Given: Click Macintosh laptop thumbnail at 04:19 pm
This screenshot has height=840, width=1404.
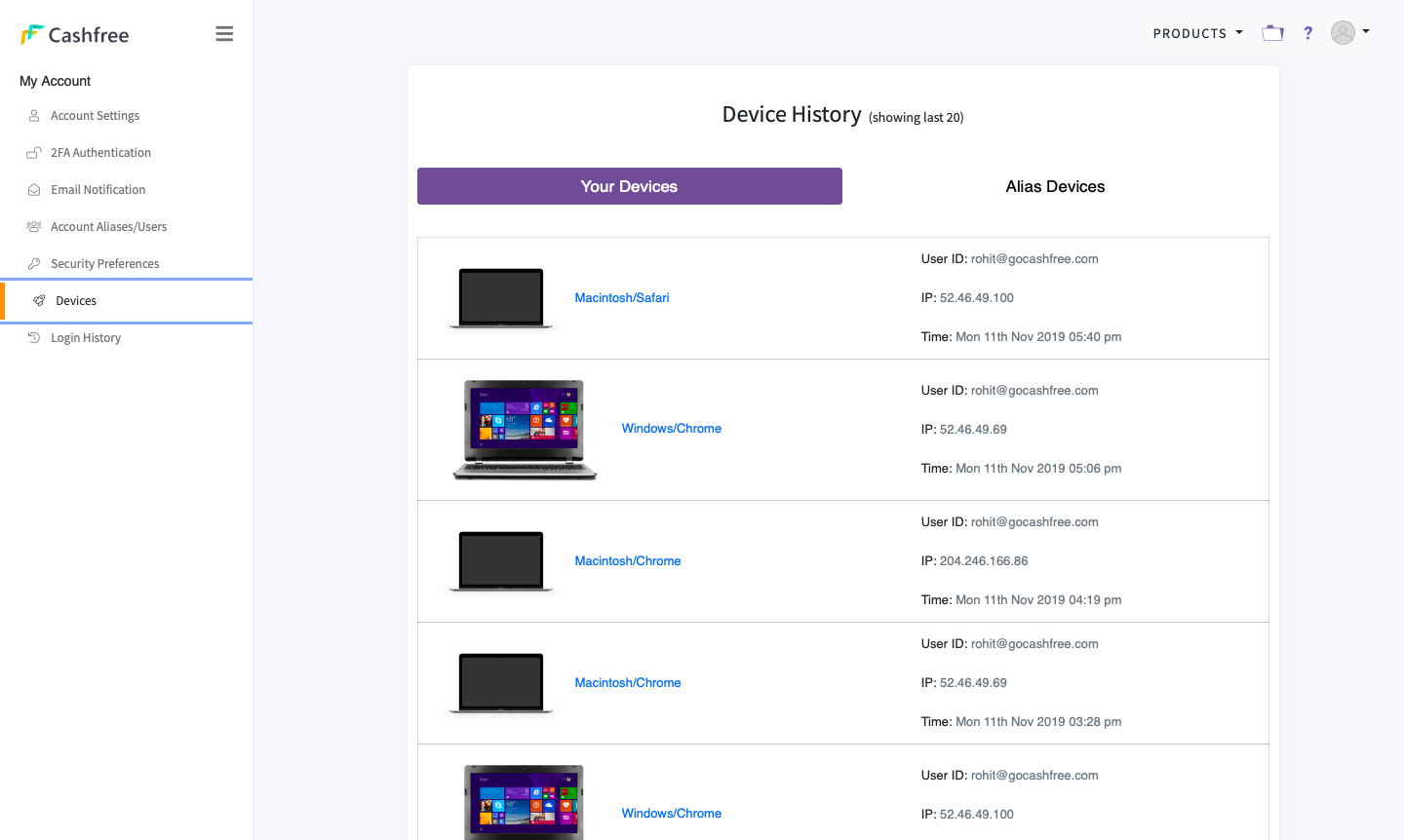Looking at the screenshot, I should (x=501, y=561).
